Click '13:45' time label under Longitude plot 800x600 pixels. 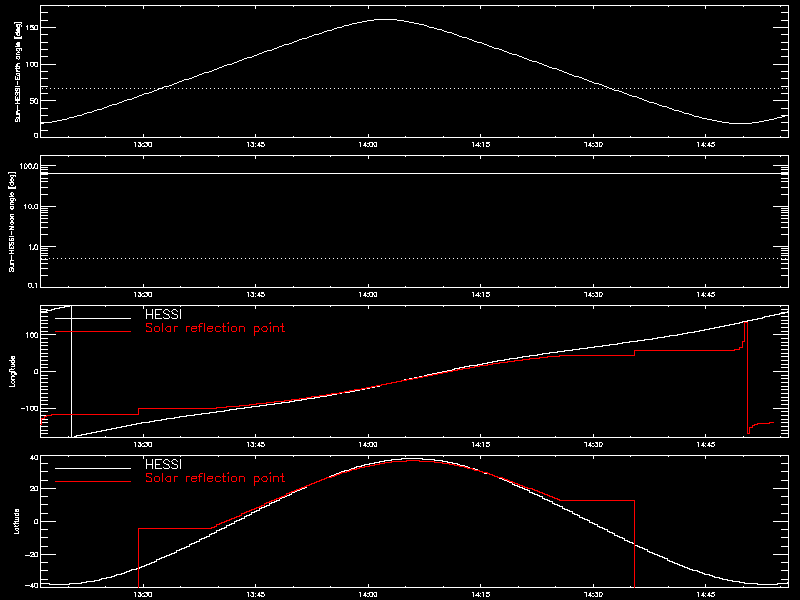pos(256,445)
